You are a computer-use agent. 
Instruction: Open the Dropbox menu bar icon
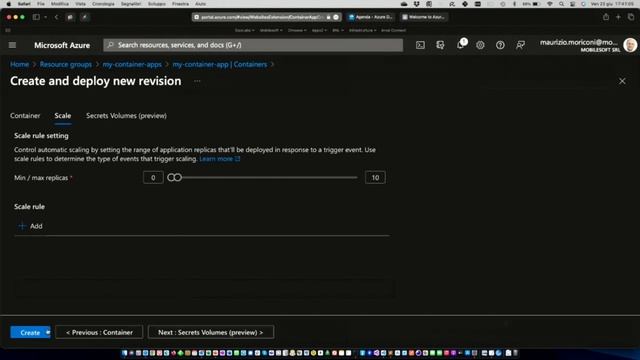[x=416, y=4]
